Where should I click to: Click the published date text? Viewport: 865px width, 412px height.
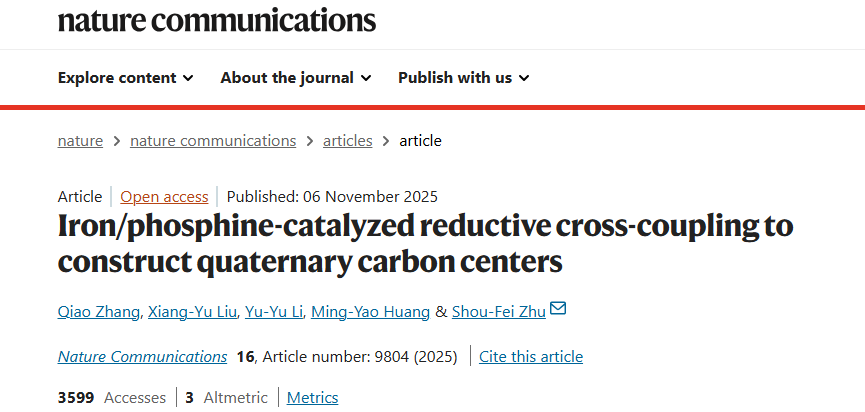[332, 196]
